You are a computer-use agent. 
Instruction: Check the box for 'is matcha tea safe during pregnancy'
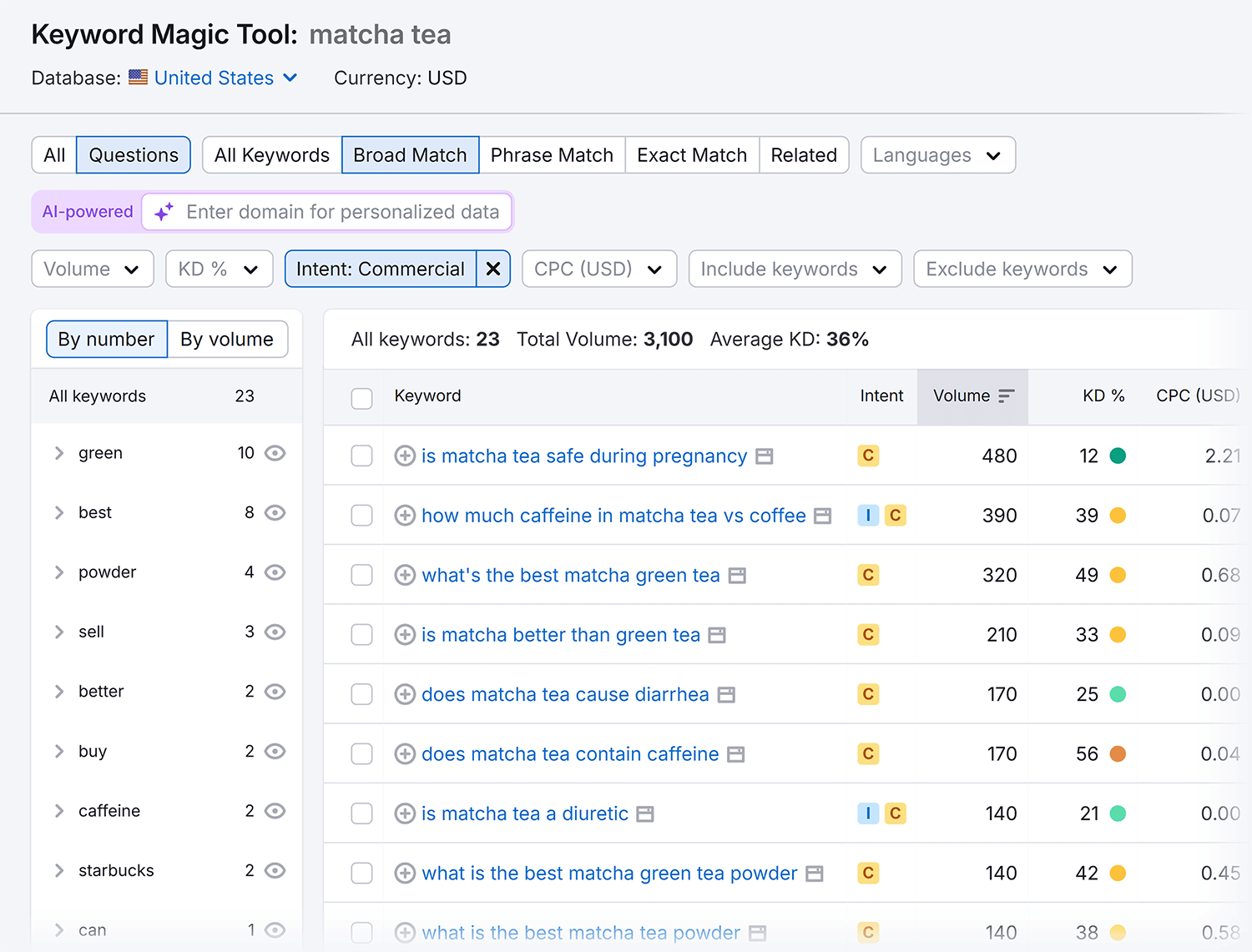pyautogui.click(x=362, y=456)
